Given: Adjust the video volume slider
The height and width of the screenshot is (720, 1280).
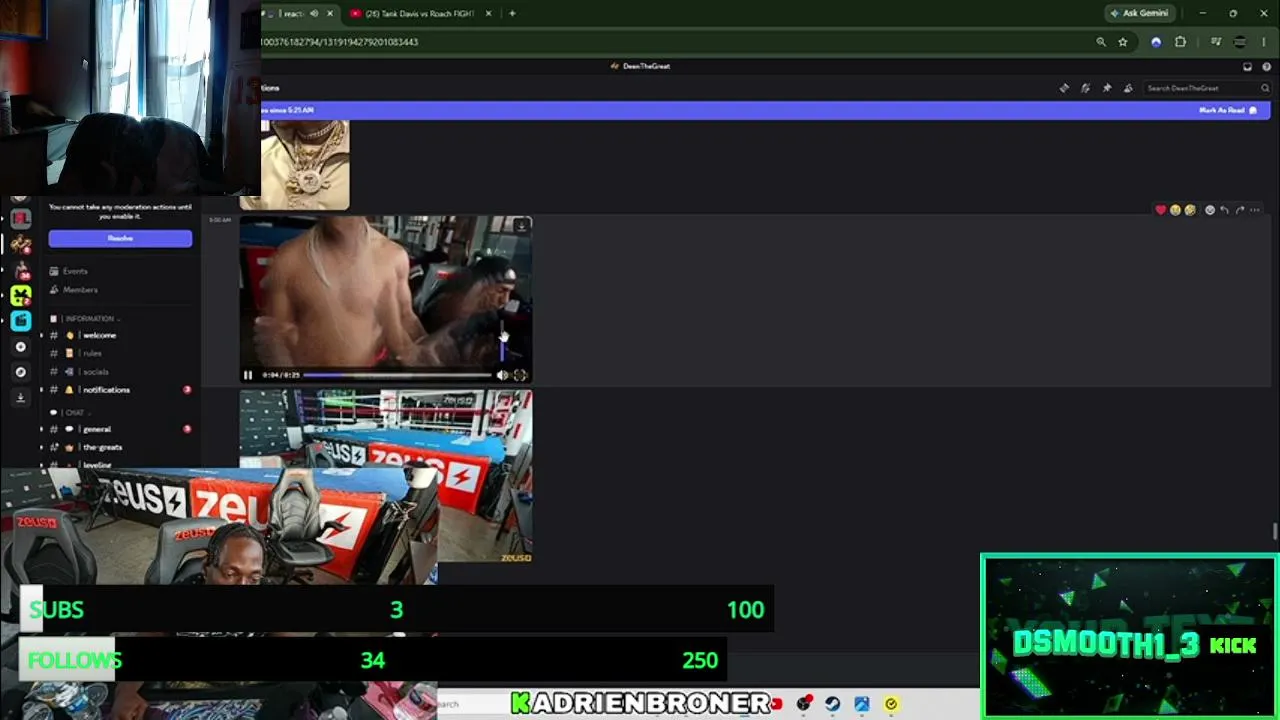Looking at the screenshot, I should coord(502,340).
